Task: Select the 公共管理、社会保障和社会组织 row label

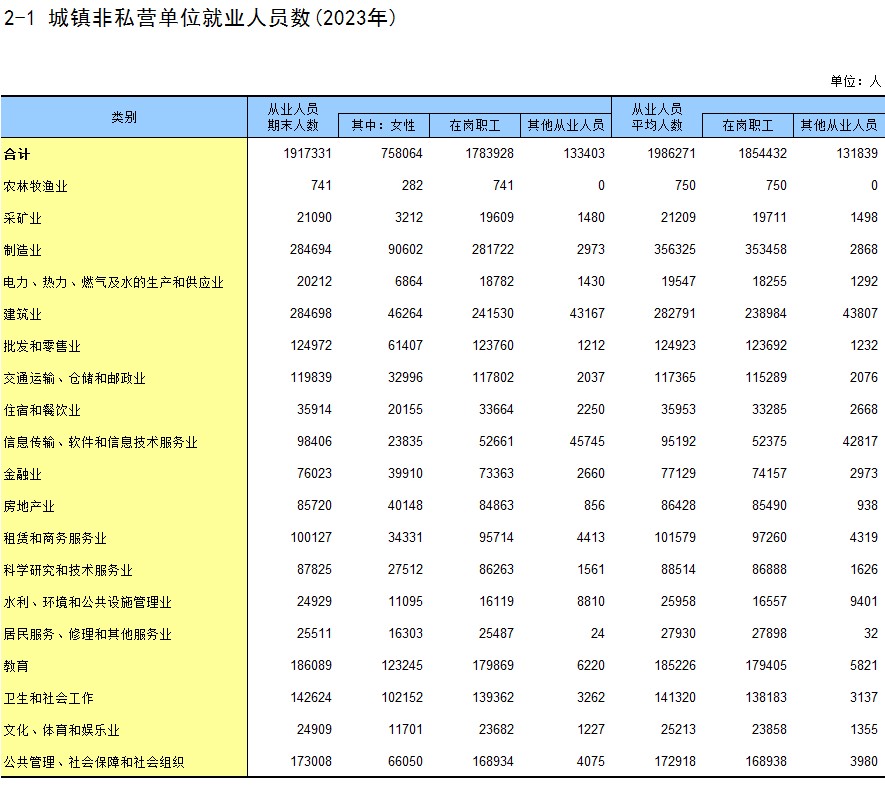Action: click(94, 762)
